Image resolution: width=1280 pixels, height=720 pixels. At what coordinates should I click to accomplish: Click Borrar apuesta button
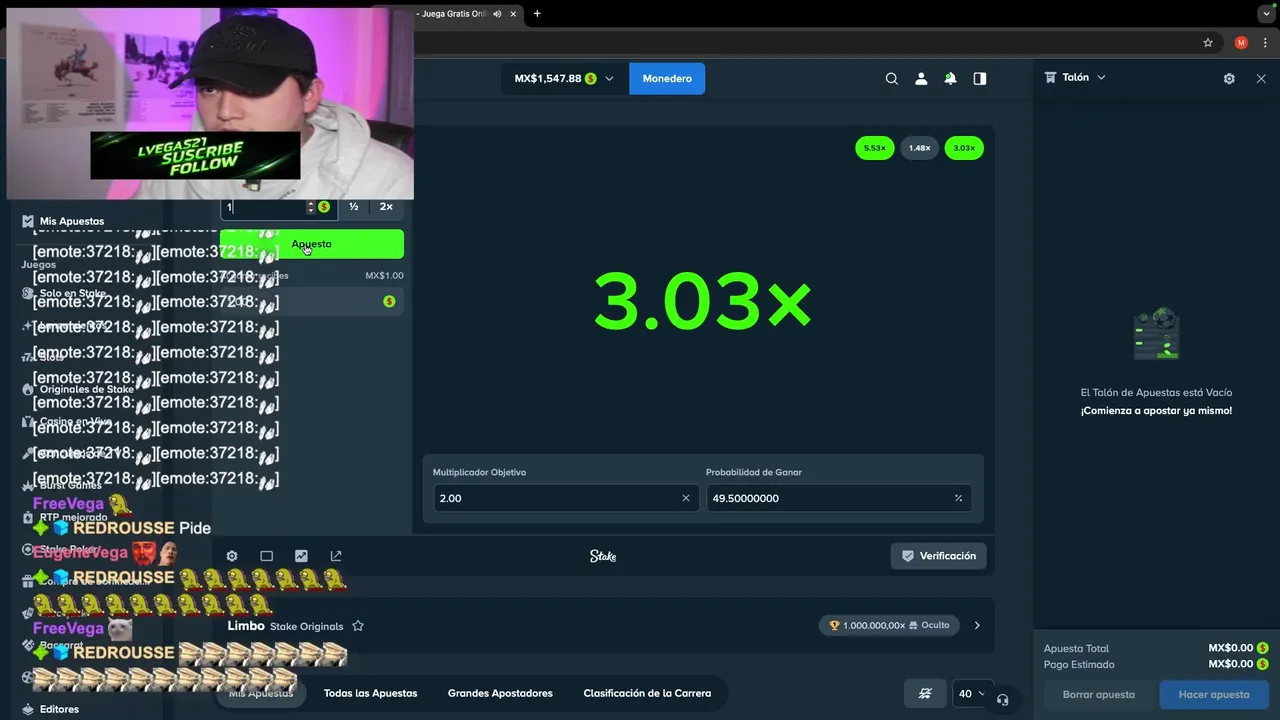1098,694
